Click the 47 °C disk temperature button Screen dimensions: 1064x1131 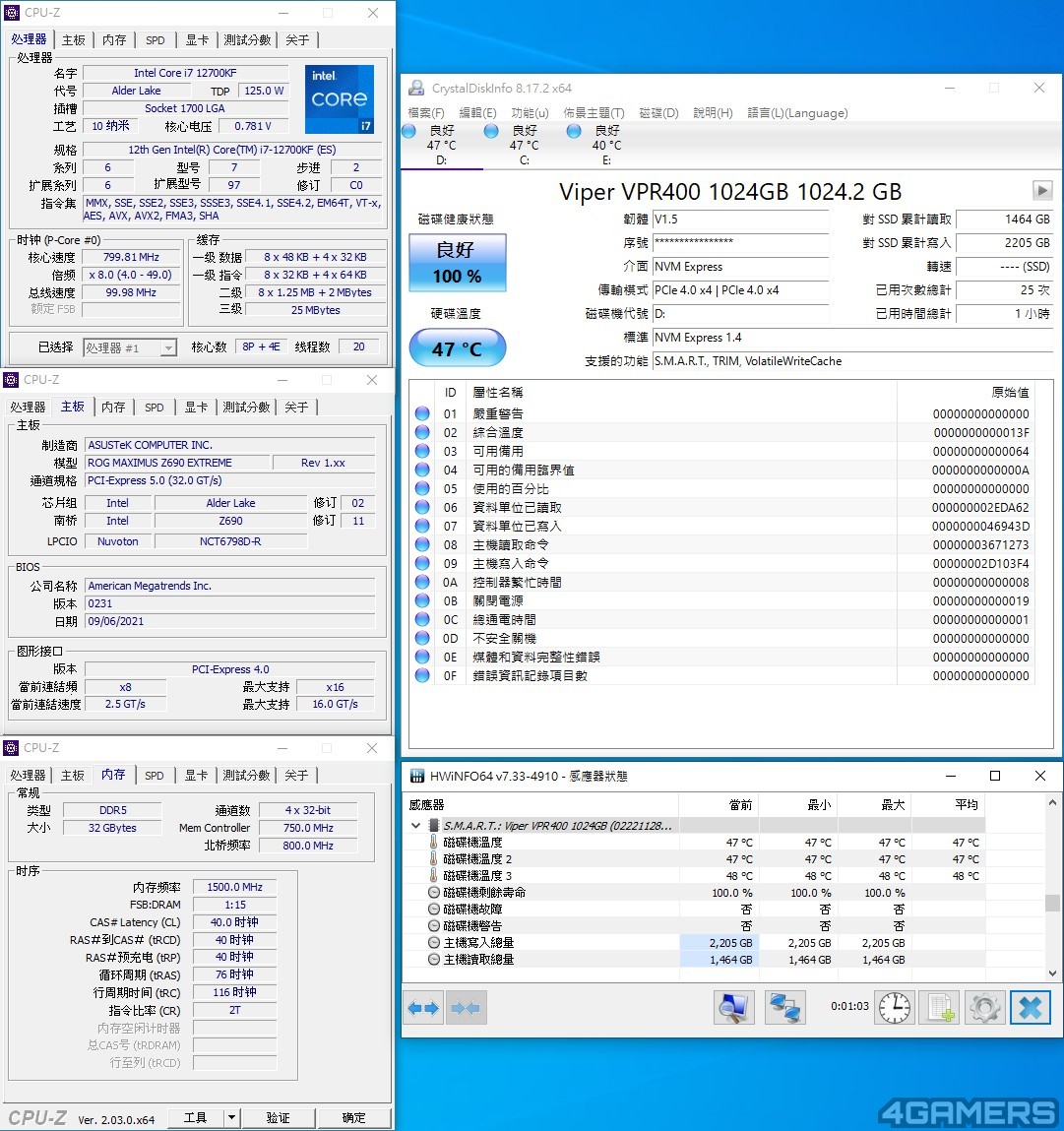click(x=458, y=348)
